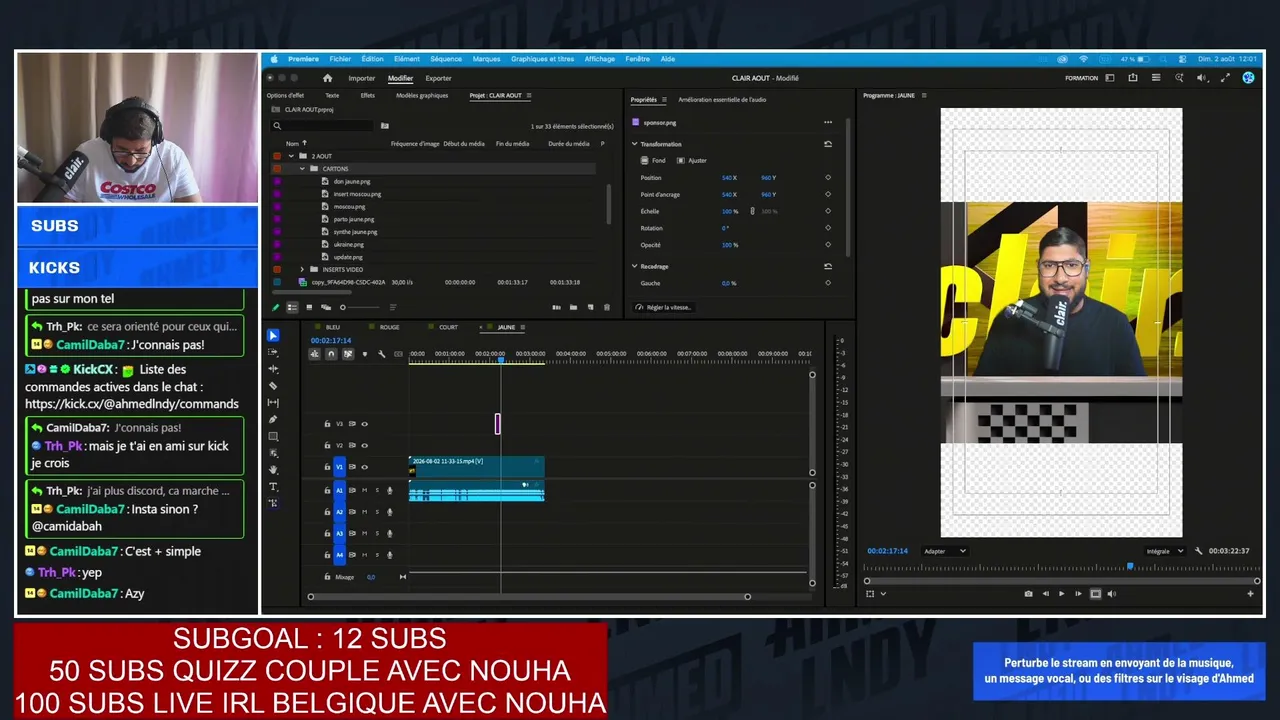Switch to the Importer workspace
Image resolution: width=1280 pixels, height=720 pixels.
tap(362, 78)
